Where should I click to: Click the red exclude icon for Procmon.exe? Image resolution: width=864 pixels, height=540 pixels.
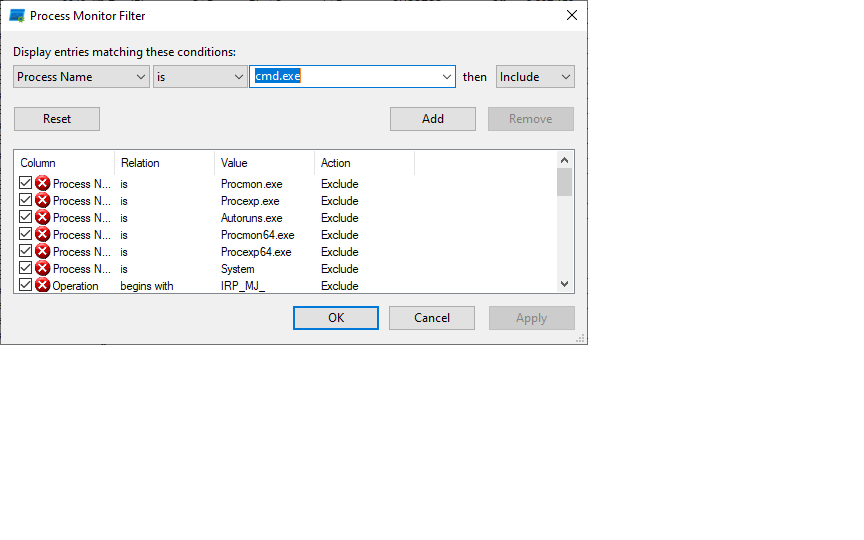pos(43,184)
